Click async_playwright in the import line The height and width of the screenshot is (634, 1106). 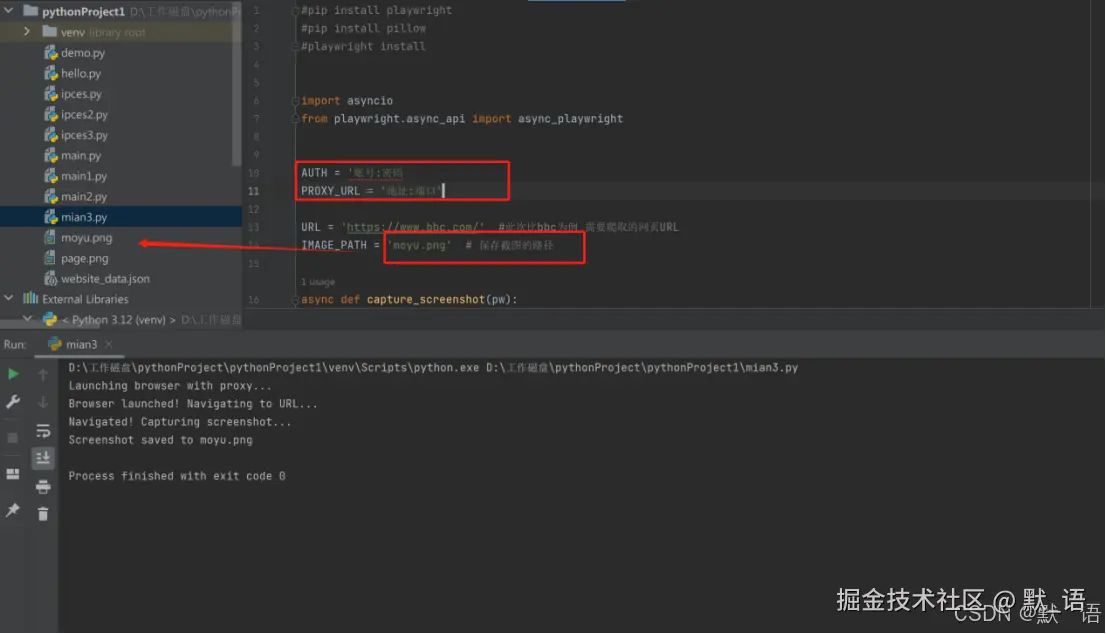point(570,119)
